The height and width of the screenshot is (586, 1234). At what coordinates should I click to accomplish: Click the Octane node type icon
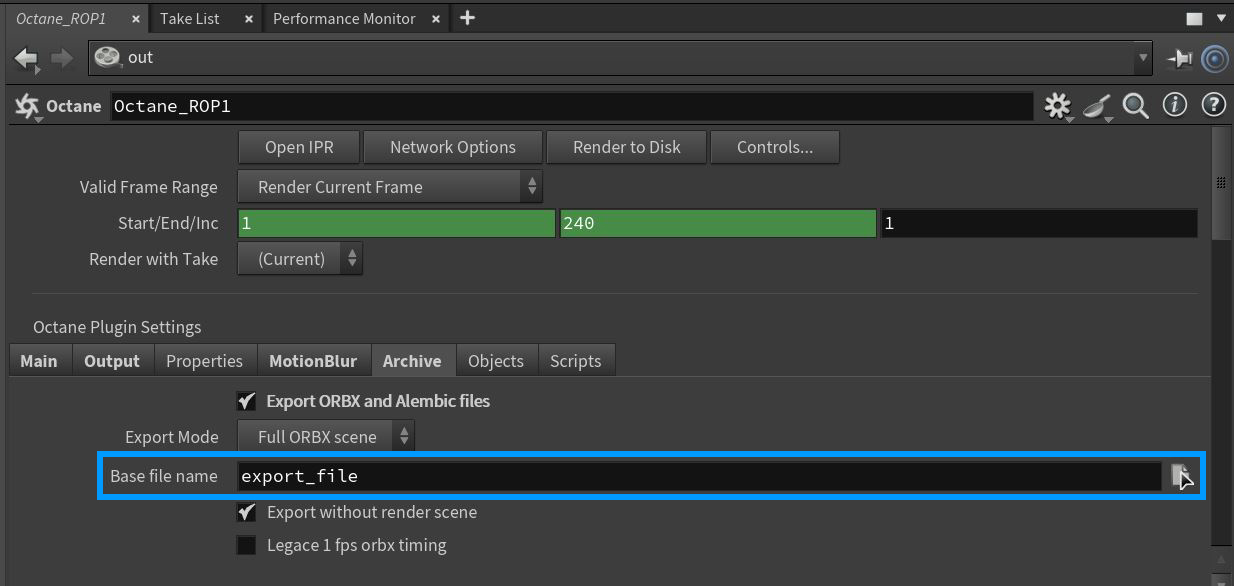click(25, 105)
